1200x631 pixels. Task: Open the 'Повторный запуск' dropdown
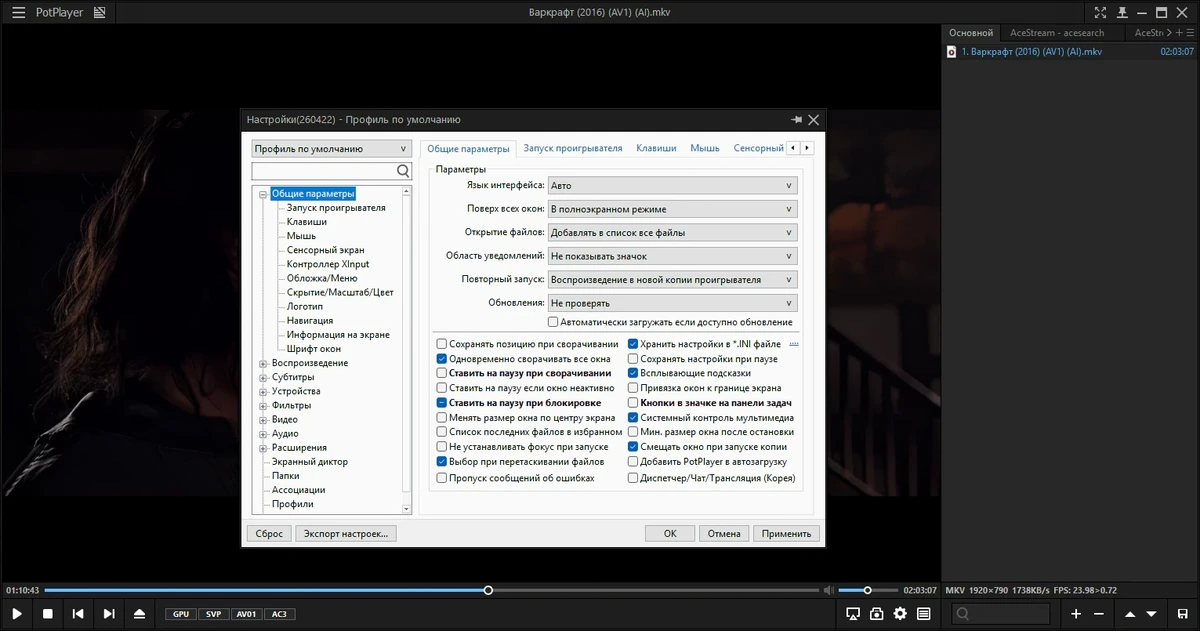[672, 279]
